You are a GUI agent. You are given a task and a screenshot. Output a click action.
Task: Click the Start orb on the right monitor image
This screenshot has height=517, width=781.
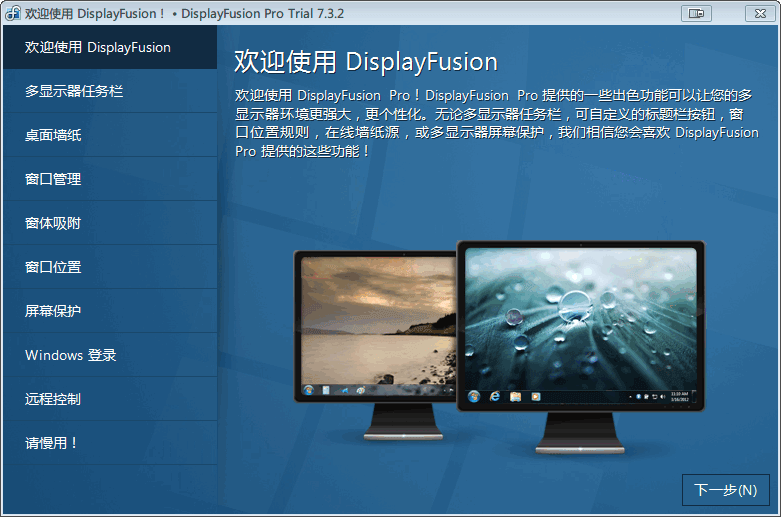point(474,396)
